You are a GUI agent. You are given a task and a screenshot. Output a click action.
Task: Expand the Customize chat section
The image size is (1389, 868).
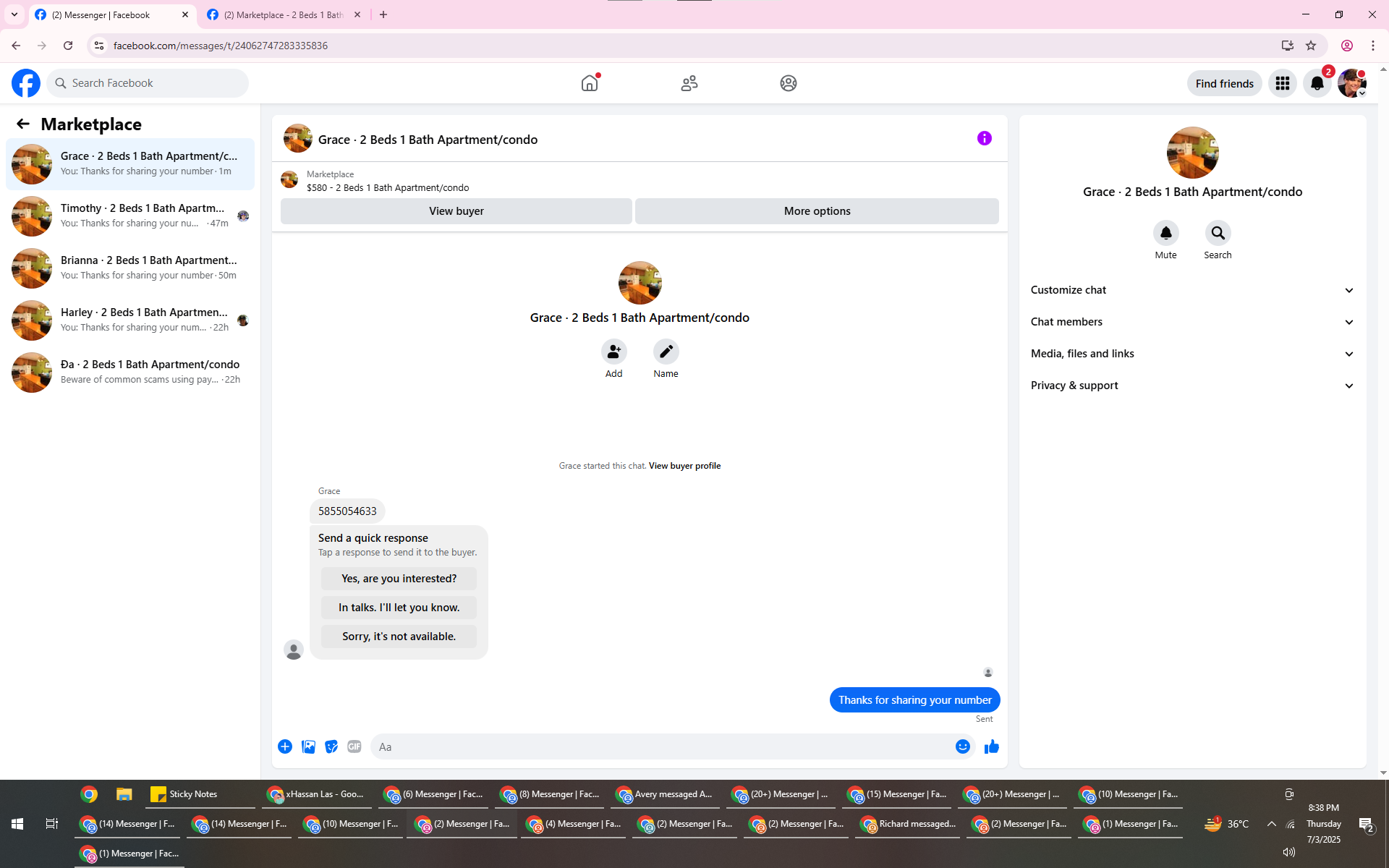(1192, 290)
